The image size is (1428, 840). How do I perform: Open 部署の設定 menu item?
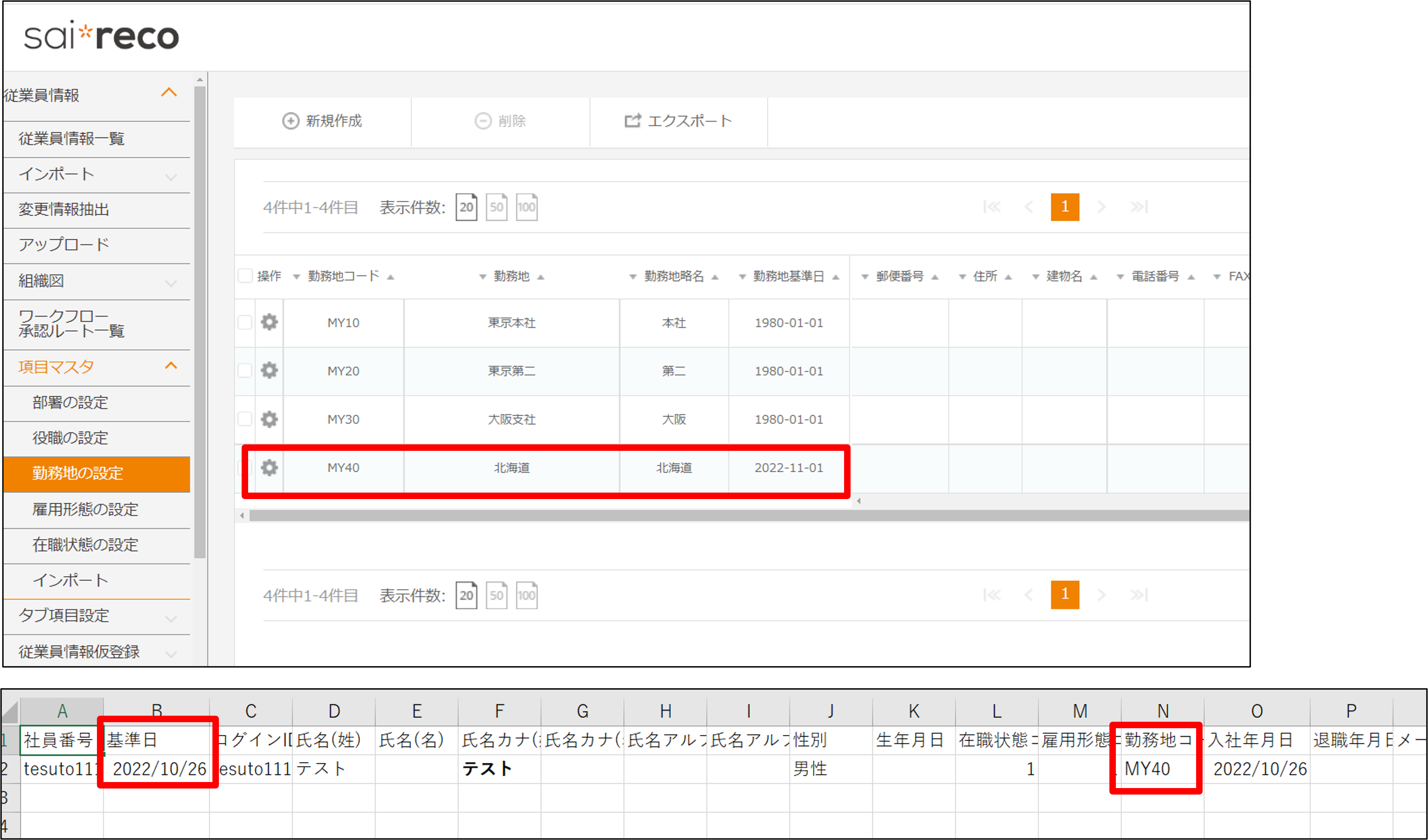click(x=97, y=403)
